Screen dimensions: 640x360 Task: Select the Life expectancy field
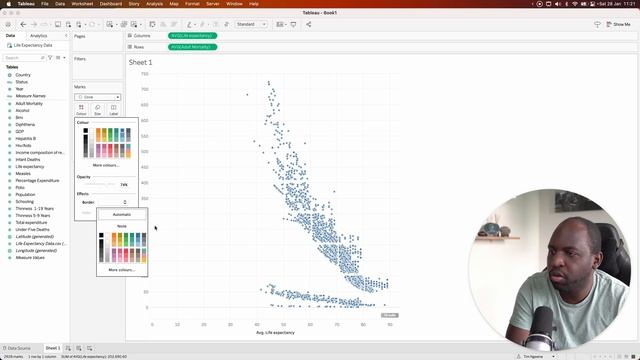point(30,167)
